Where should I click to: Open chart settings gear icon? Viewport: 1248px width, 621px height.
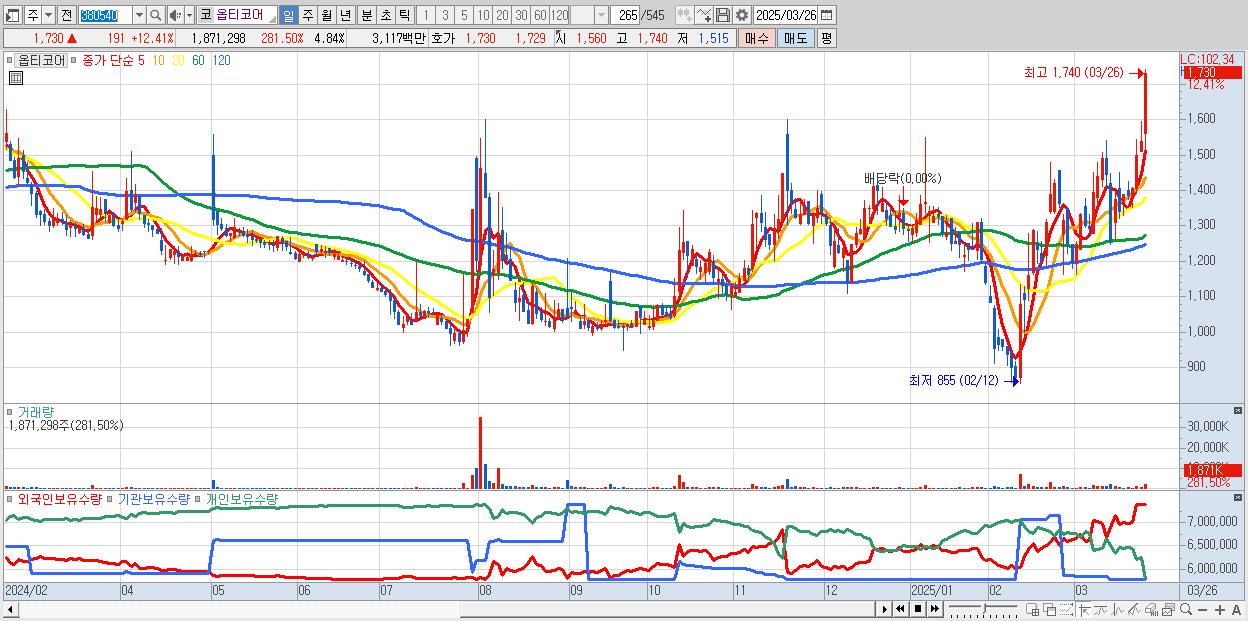(742, 15)
